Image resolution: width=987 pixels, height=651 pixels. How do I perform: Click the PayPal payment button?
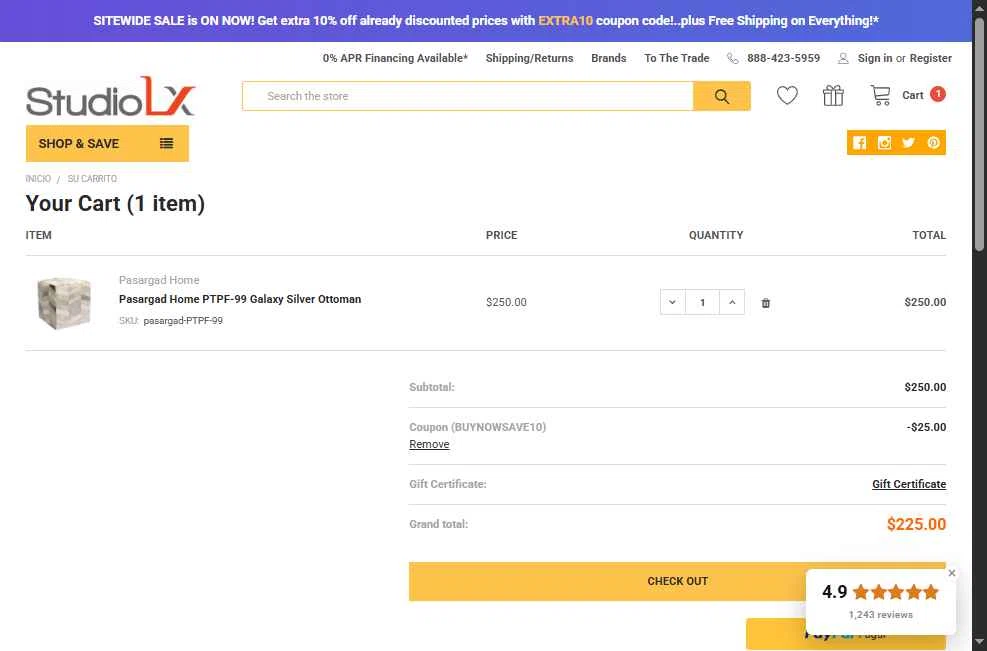[x=845, y=634]
